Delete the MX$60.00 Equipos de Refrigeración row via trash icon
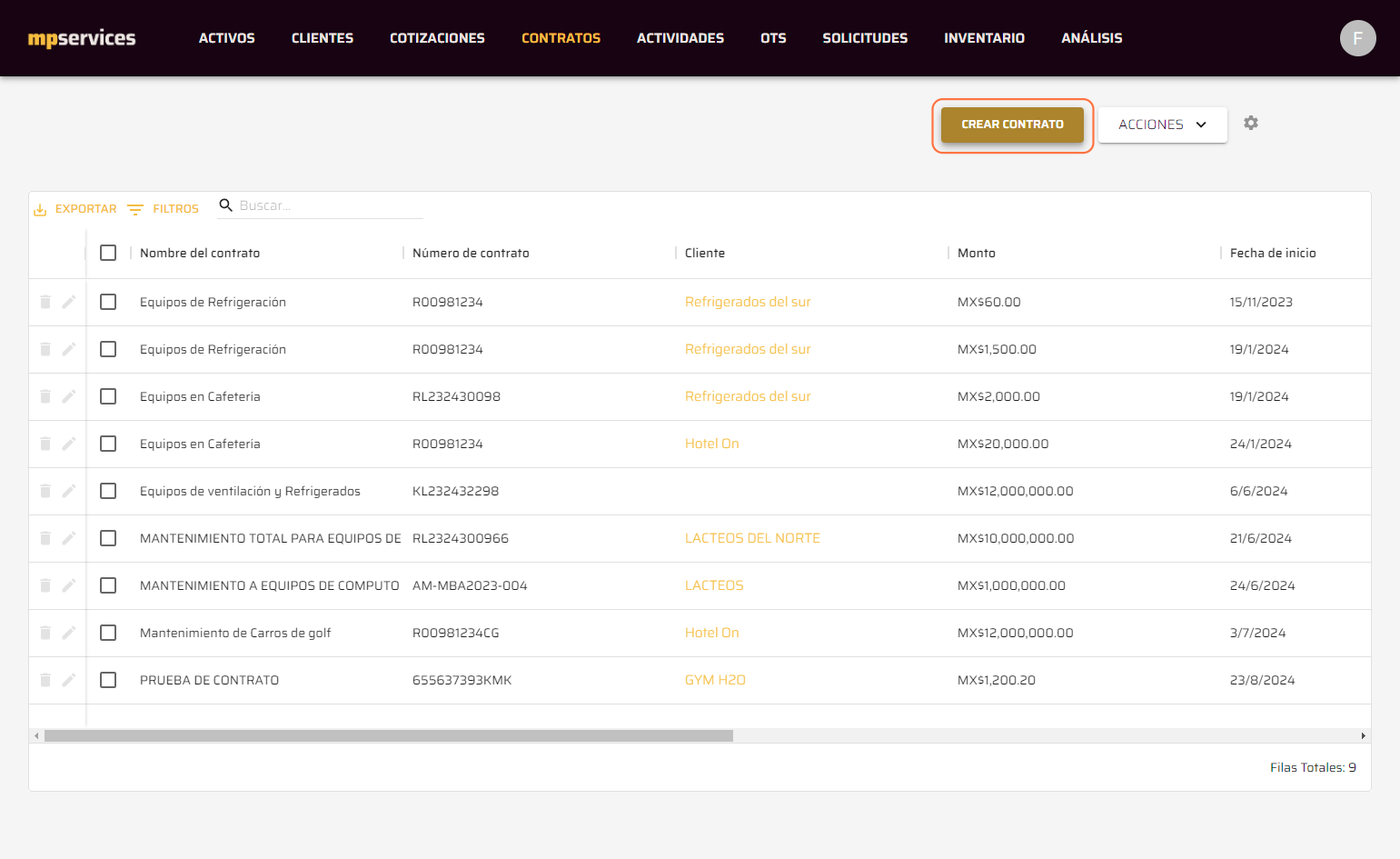Image resolution: width=1400 pixels, height=859 pixels. tap(45, 302)
